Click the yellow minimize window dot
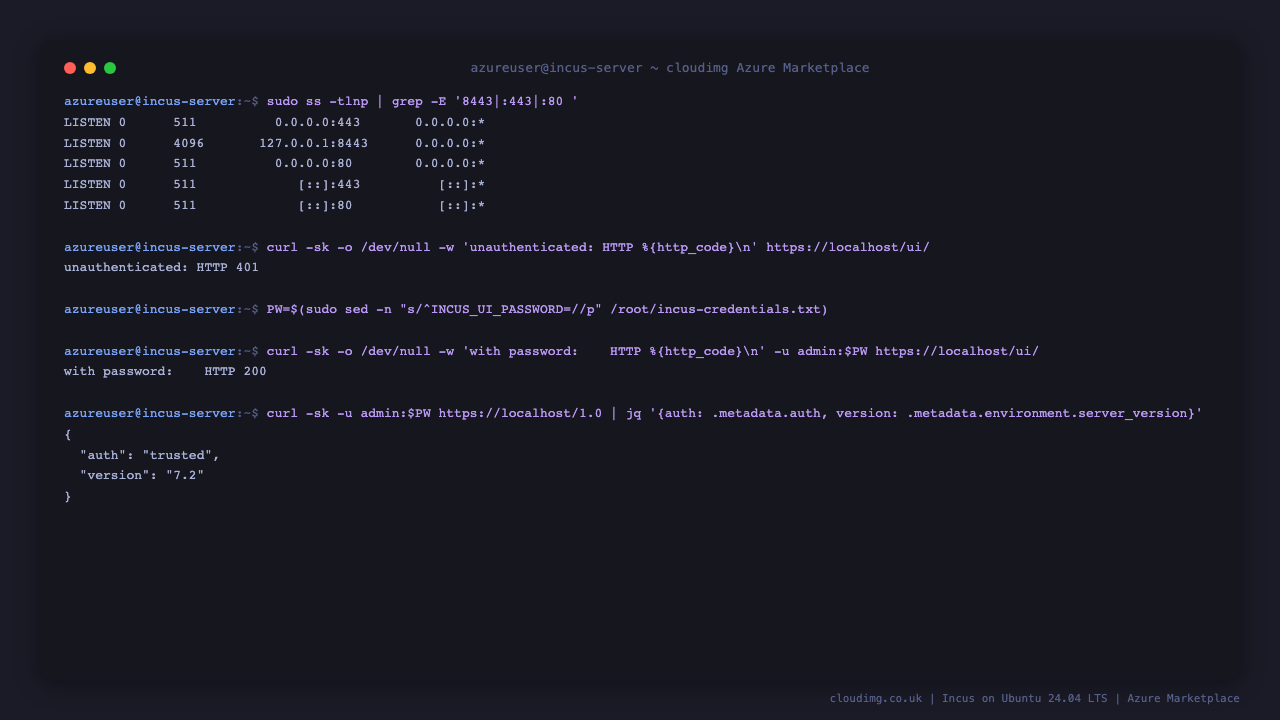The height and width of the screenshot is (720, 1280). coord(90,68)
